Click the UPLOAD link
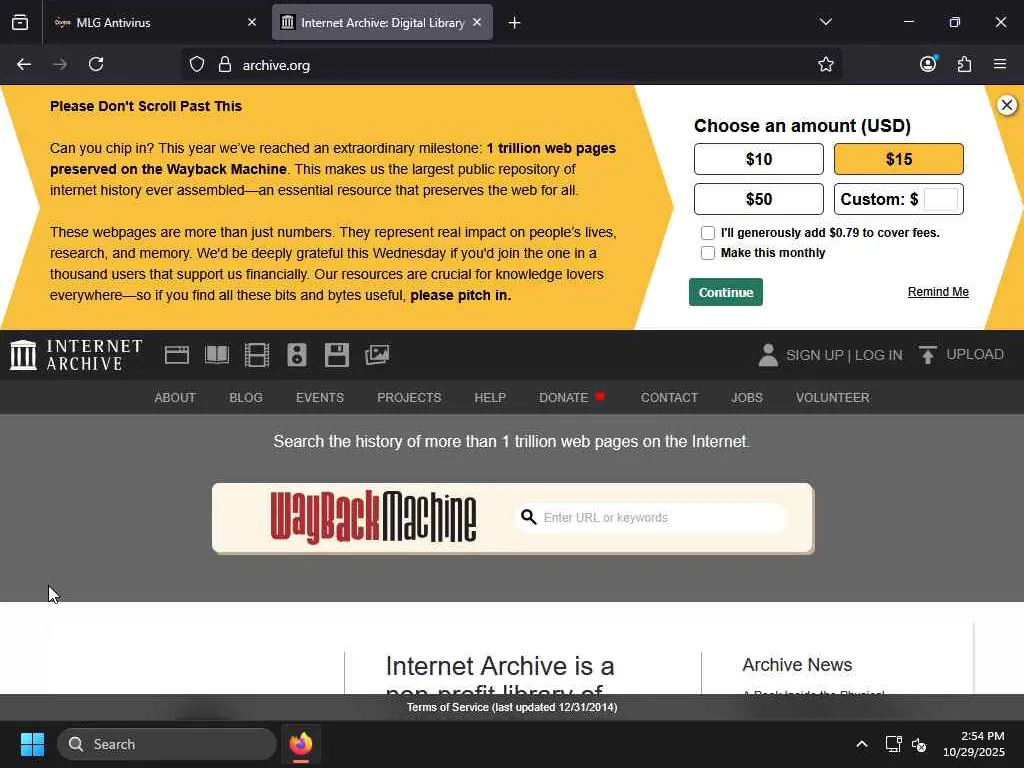This screenshot has width=1024, height=768. click(x=975, y=355)
